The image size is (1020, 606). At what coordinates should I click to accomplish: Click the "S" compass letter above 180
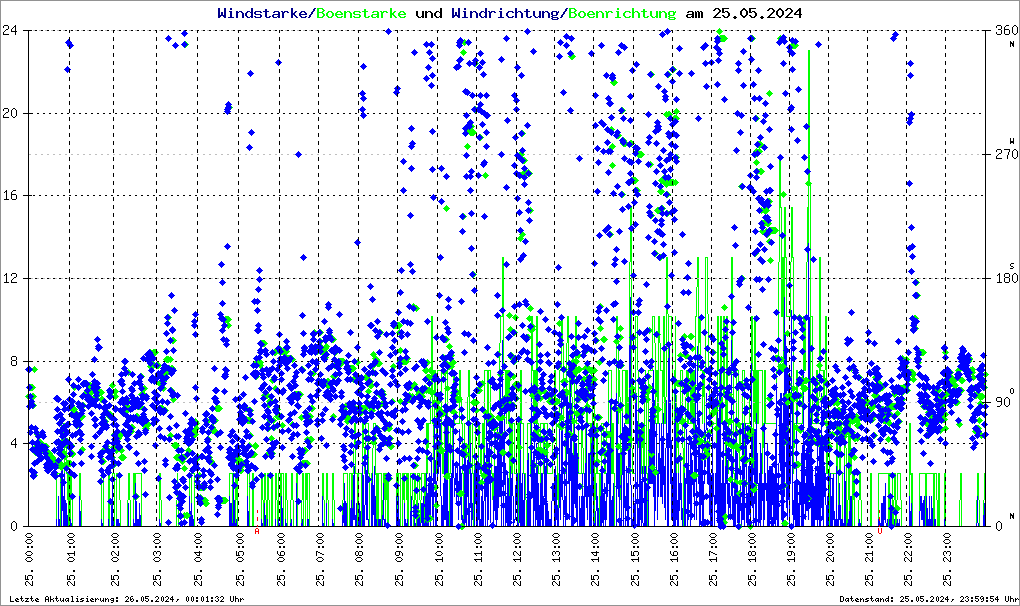point(1012,266)
